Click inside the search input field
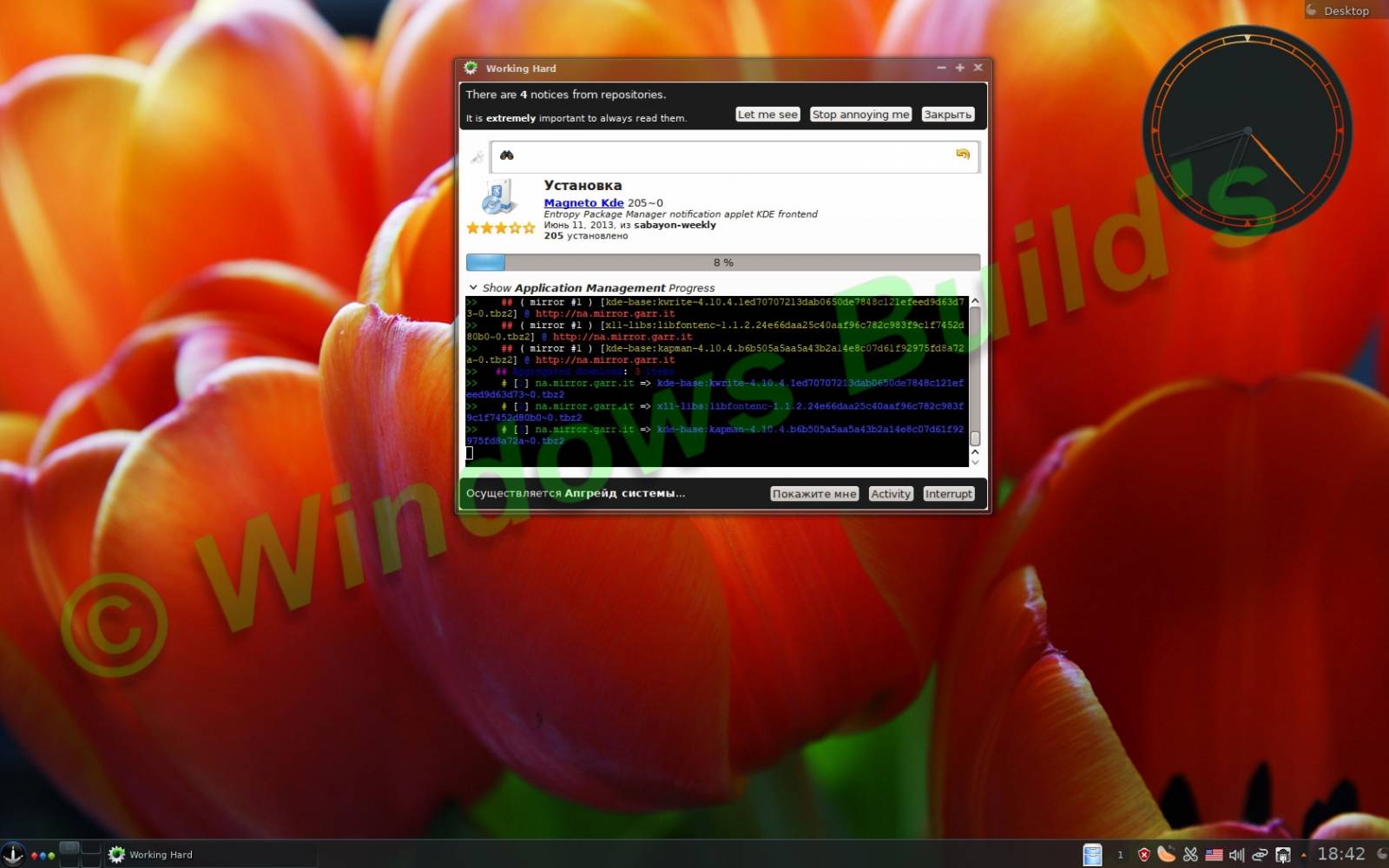The image size is (1389, 868). (x=734, y=156)
